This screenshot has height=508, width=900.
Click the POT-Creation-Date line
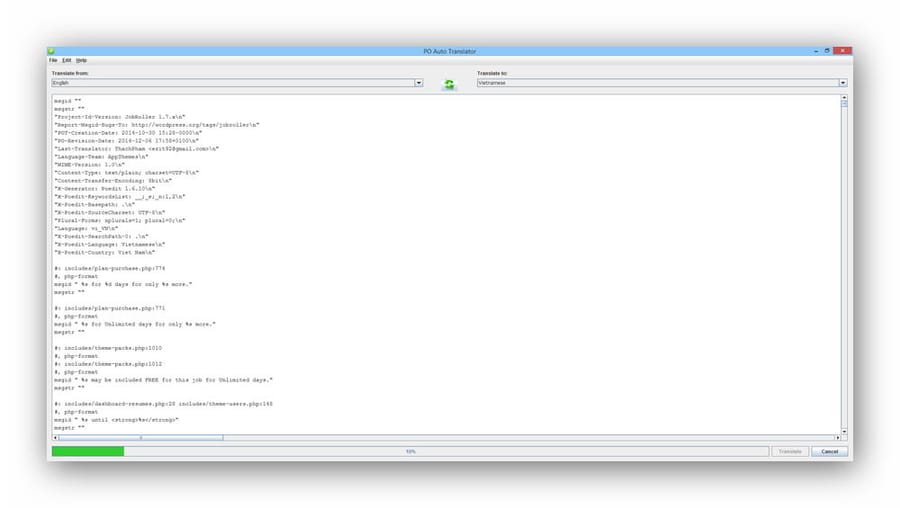tap(128, 133)
